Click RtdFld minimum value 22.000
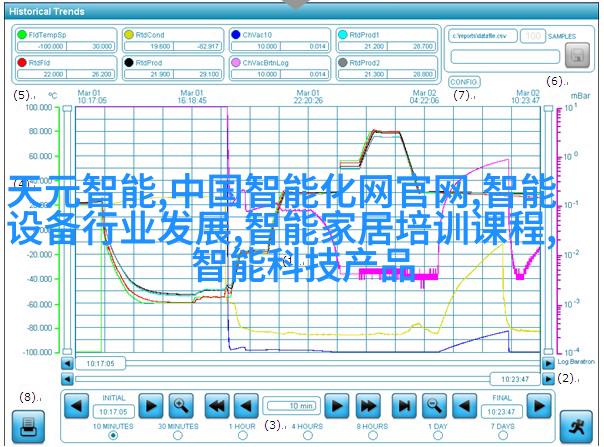The height and width of the screenshot is (447, 604). 42,74
